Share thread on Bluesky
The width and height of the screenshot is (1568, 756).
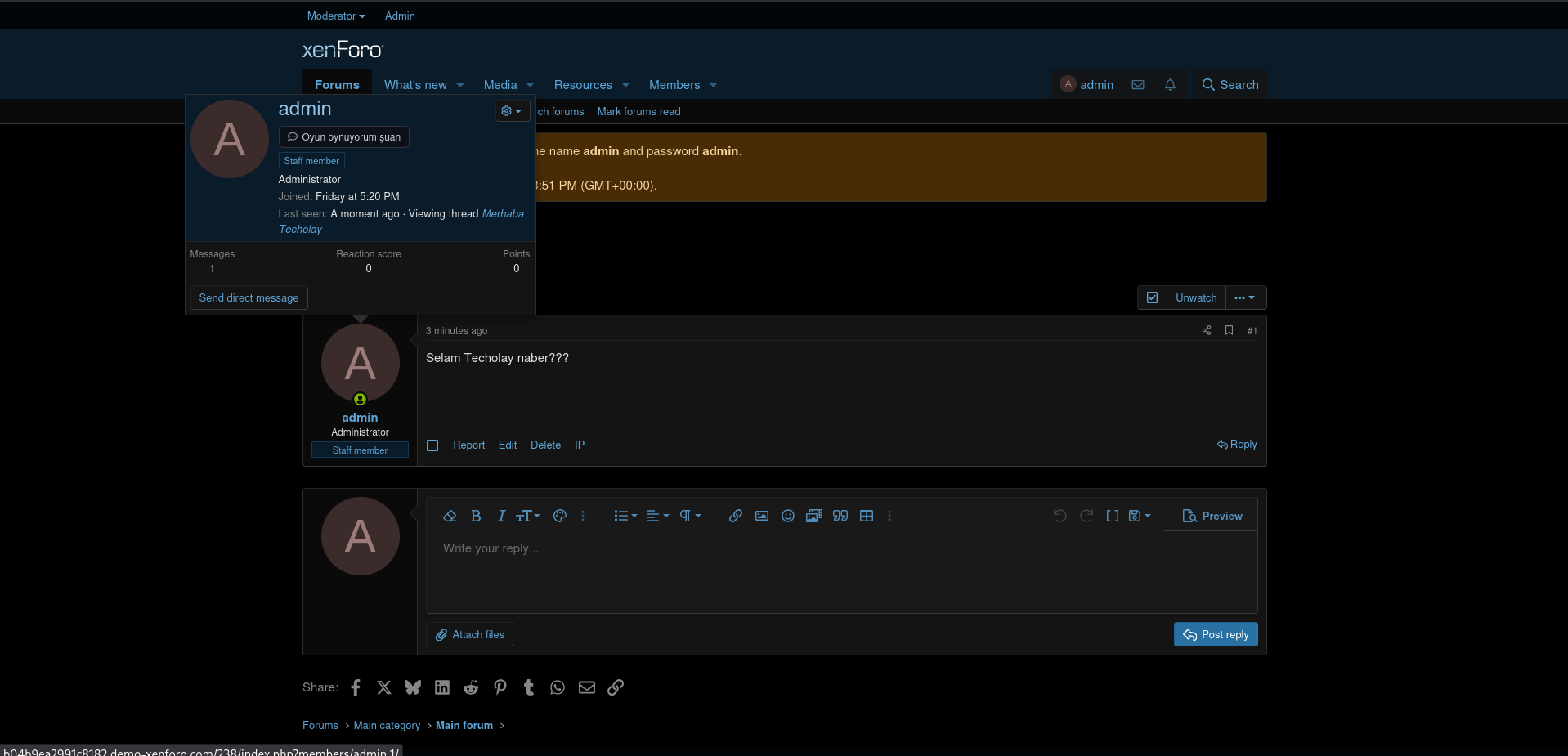coord(413,687)
